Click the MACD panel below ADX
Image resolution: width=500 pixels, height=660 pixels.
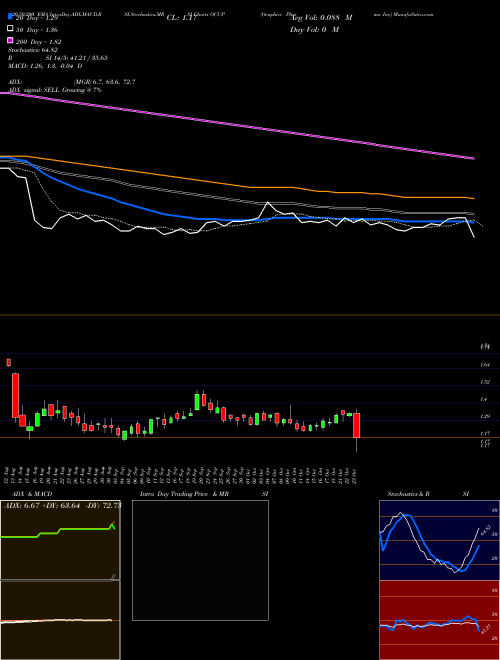tap(60, 620)
